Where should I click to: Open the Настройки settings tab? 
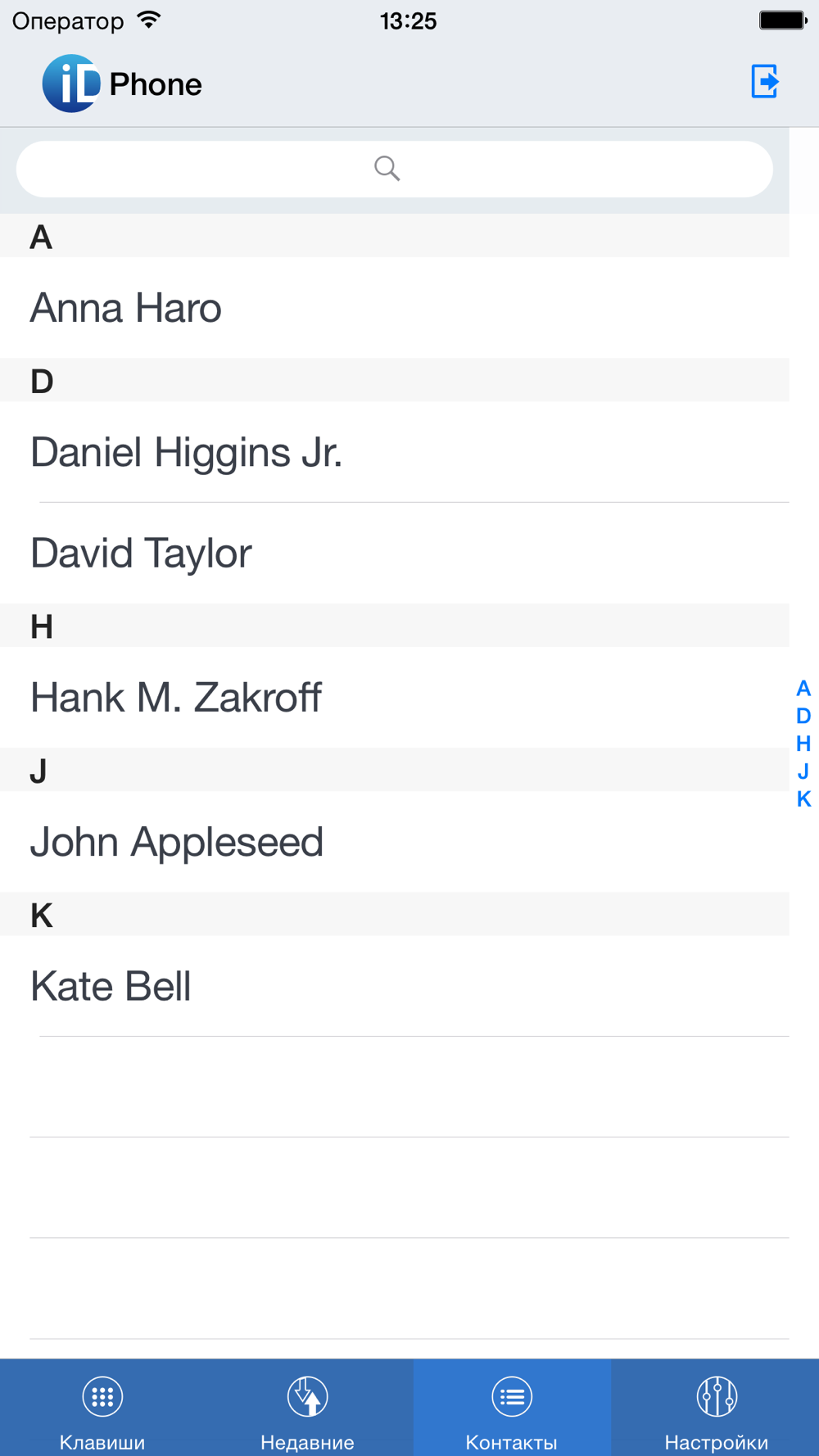tap(717, 1409)
